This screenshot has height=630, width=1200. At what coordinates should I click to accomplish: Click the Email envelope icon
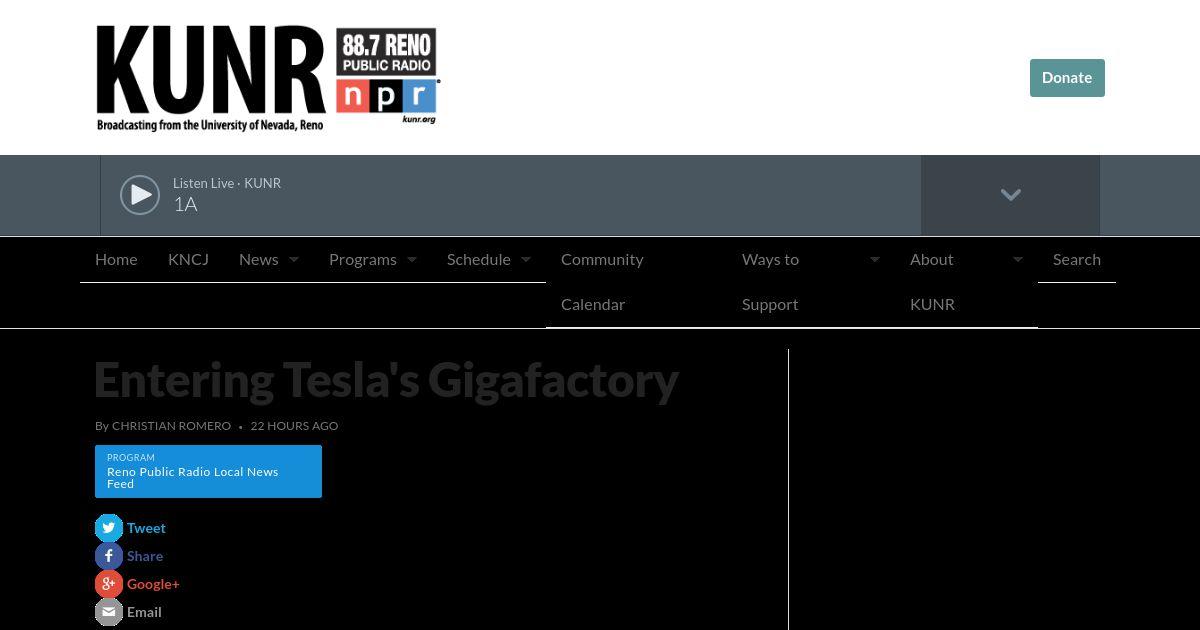coord(109,612)
